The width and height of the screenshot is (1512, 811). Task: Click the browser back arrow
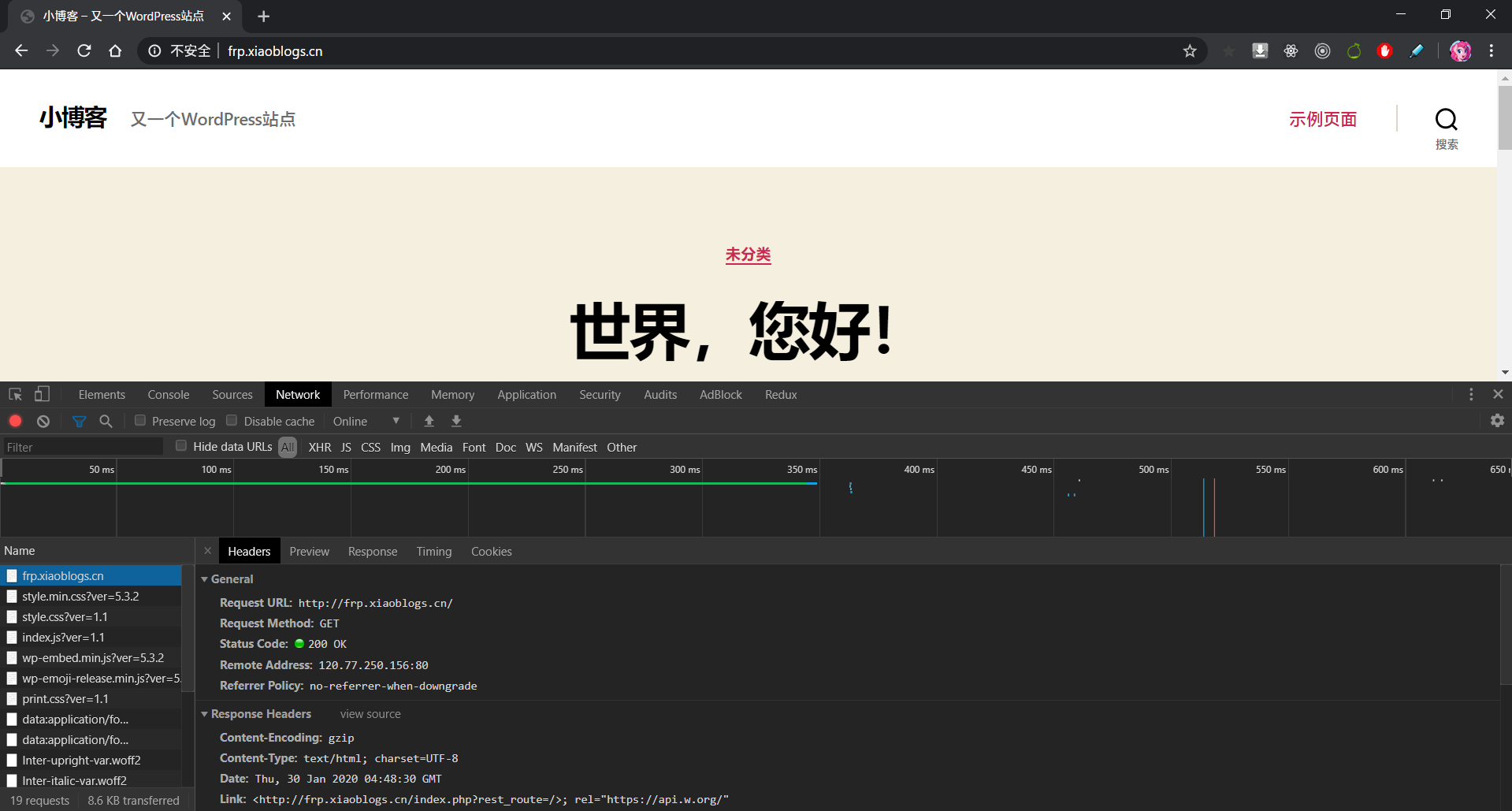(21, 50)
